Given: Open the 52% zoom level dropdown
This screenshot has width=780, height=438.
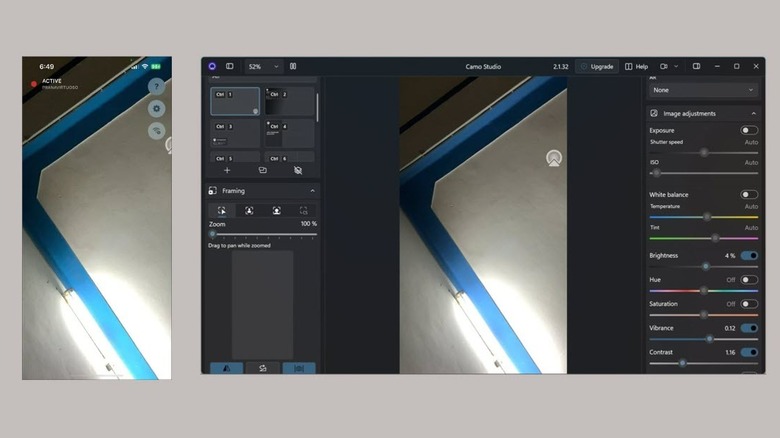Looking at the screenshot, I should coord(264,66).
